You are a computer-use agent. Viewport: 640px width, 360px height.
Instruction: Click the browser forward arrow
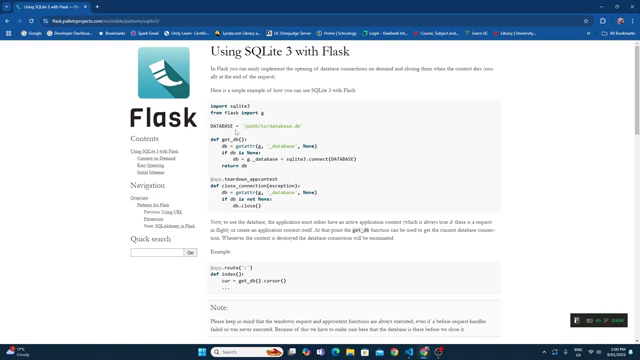pyautogui.click(x=19, y=21)
